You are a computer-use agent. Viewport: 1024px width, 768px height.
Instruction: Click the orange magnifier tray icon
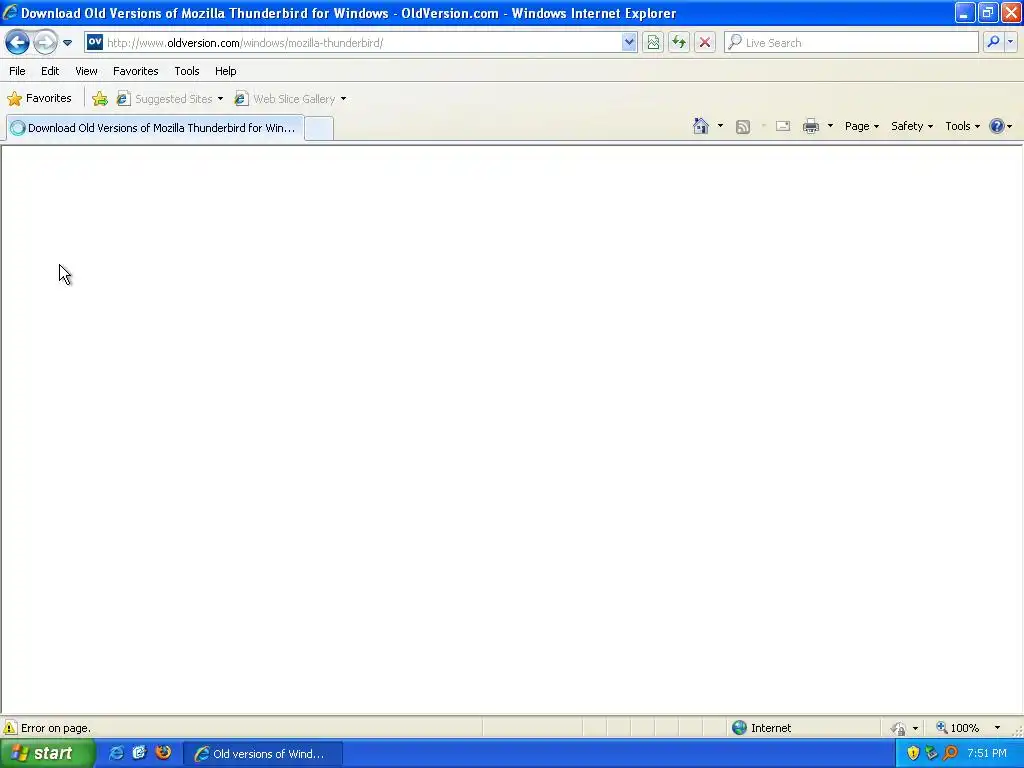click(x=950, y=754)
